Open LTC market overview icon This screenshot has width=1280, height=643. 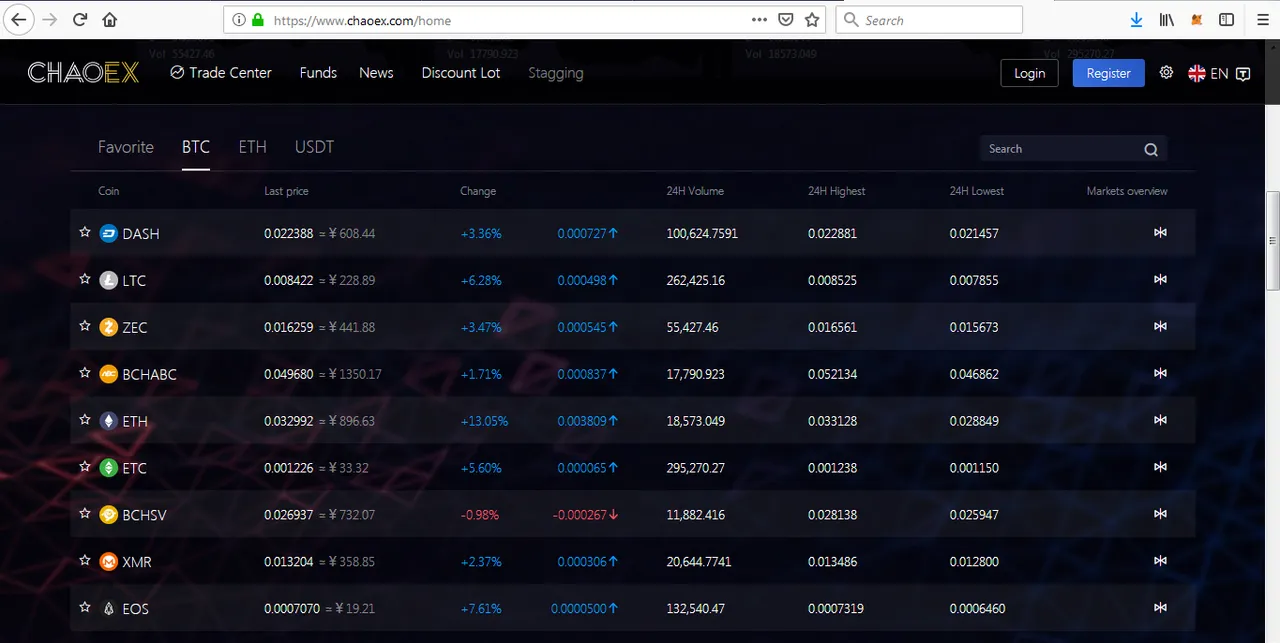(1160, 279)
